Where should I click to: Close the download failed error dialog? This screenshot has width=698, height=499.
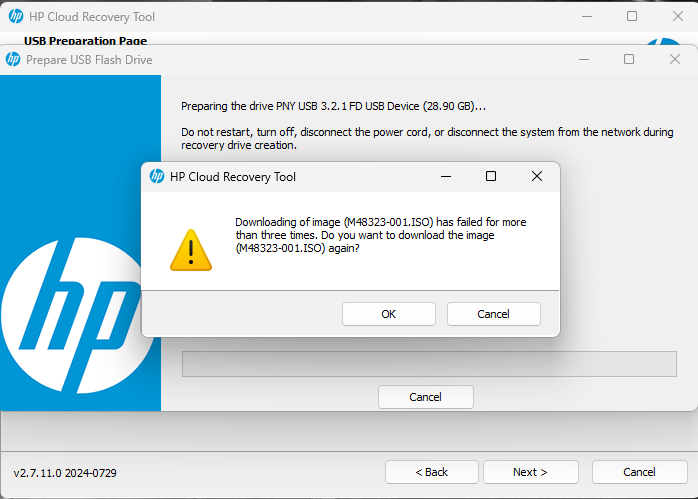point(537,176)
